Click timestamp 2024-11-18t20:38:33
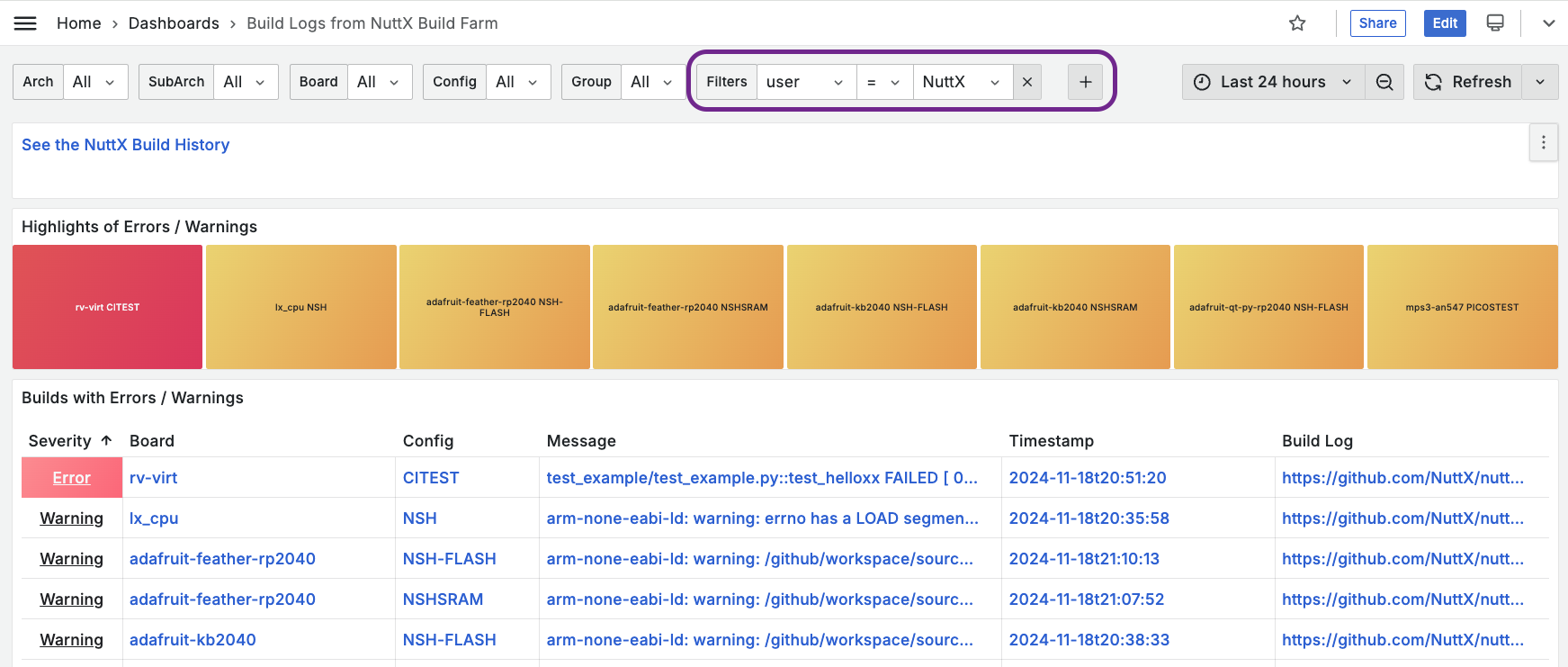1568x667 pixels. [x=1089, y=640]
